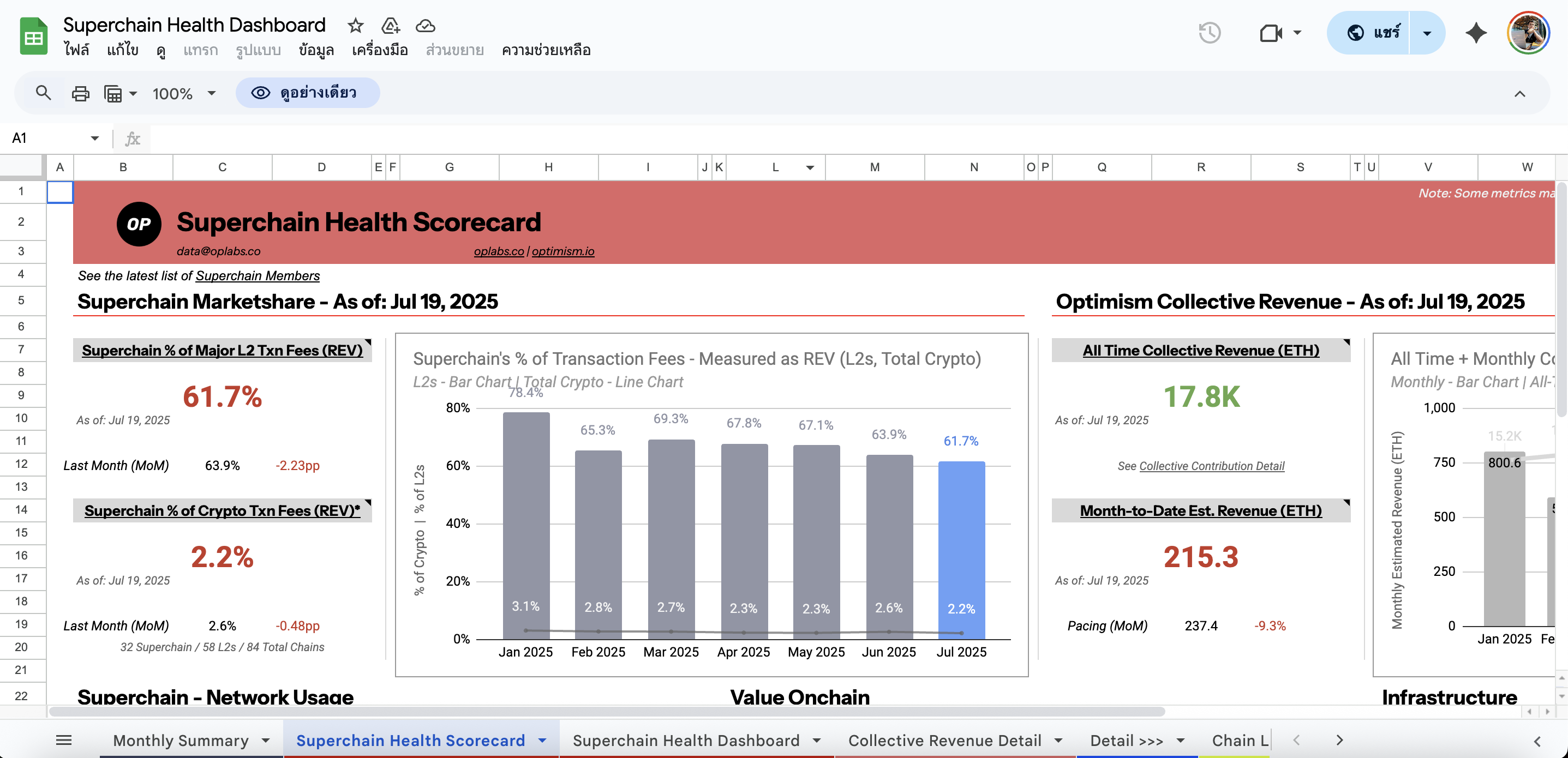
Task: Open the ข้อมูล menu
Action: pyautogui.click(x=316, y=50)
